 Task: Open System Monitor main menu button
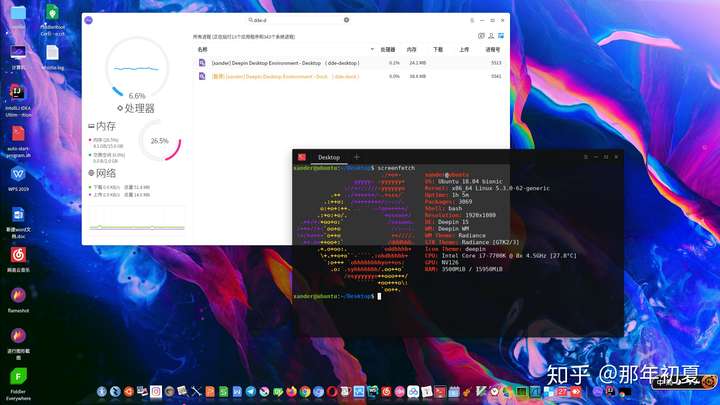472,20
